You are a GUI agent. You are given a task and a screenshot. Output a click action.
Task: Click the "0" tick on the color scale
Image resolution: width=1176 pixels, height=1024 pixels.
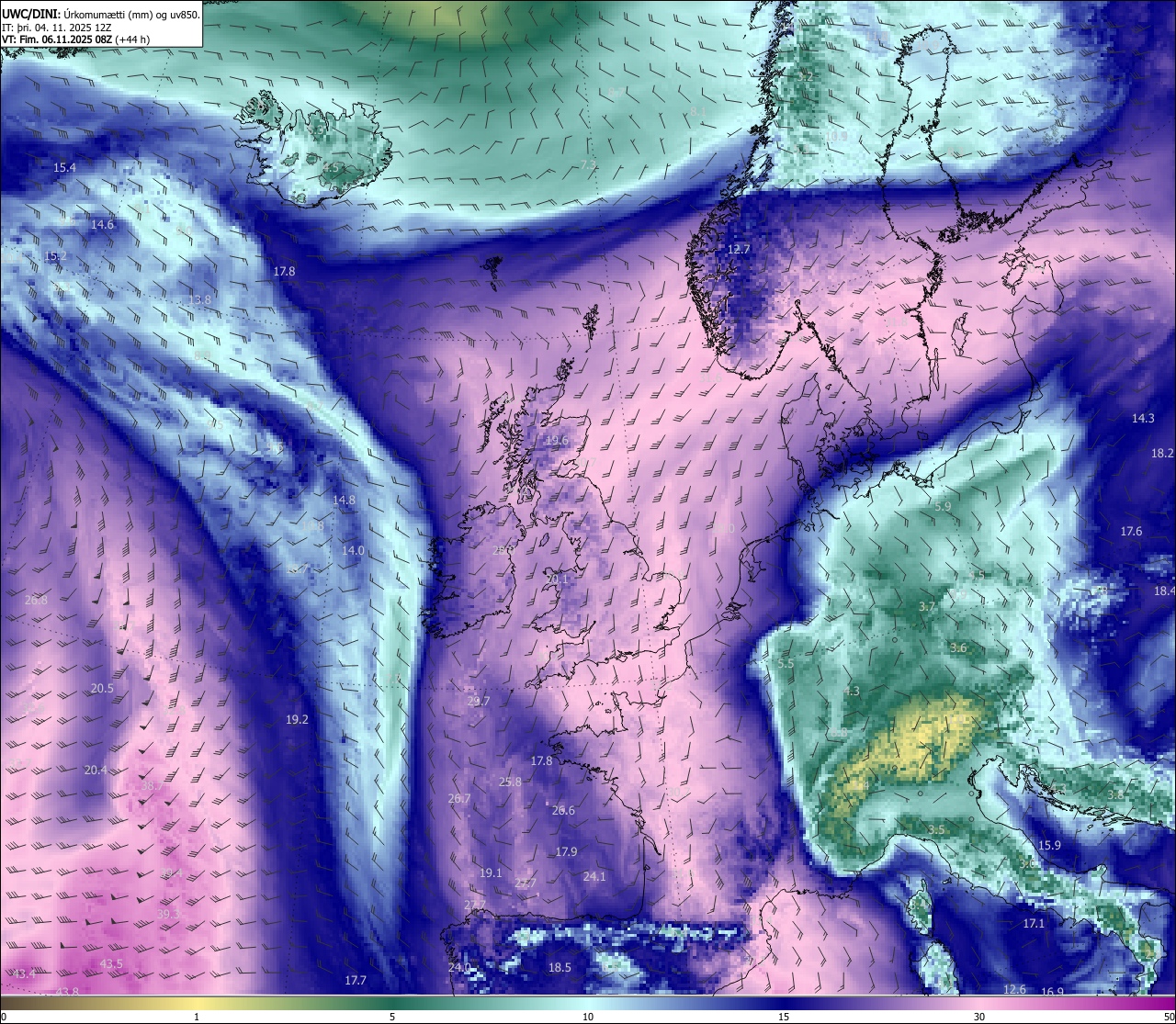(x=4, y=1017)
